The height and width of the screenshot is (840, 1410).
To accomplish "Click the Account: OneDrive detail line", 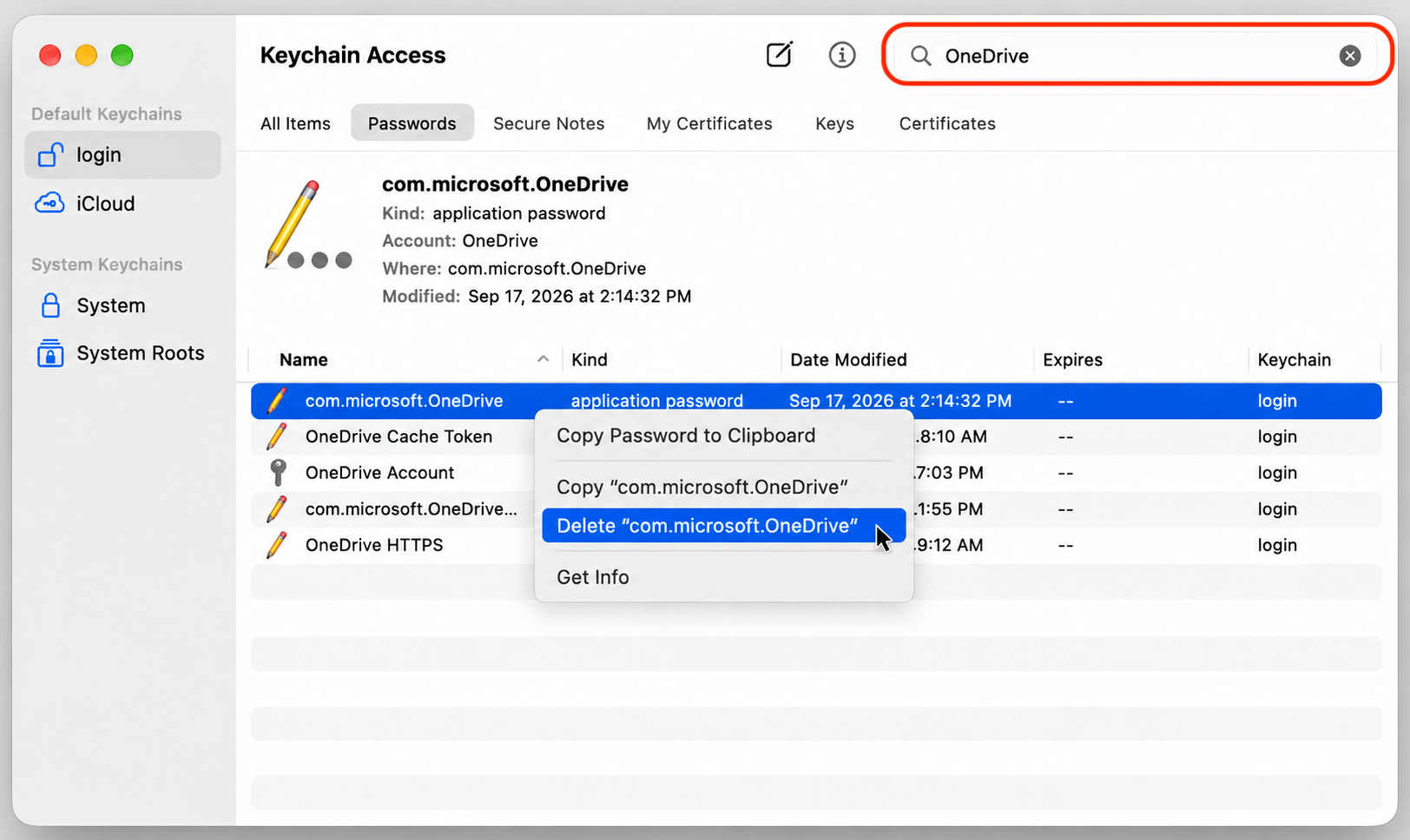I will [x=460, y=241].
